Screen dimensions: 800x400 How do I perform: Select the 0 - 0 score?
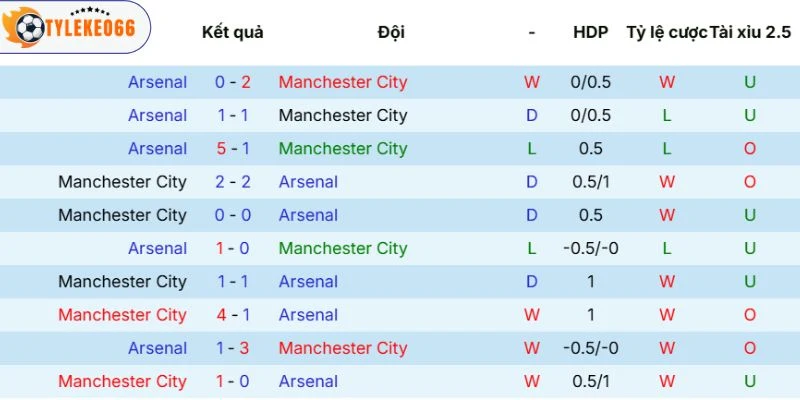(233, 215)
